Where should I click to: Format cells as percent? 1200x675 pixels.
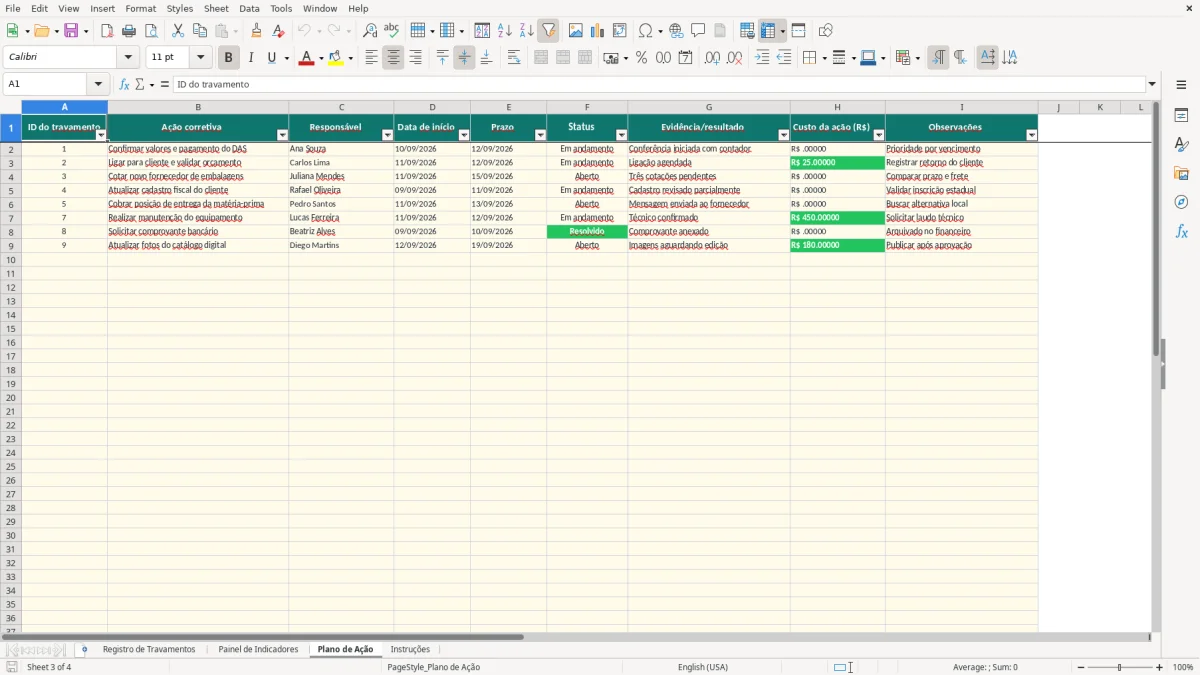(641, 58)
